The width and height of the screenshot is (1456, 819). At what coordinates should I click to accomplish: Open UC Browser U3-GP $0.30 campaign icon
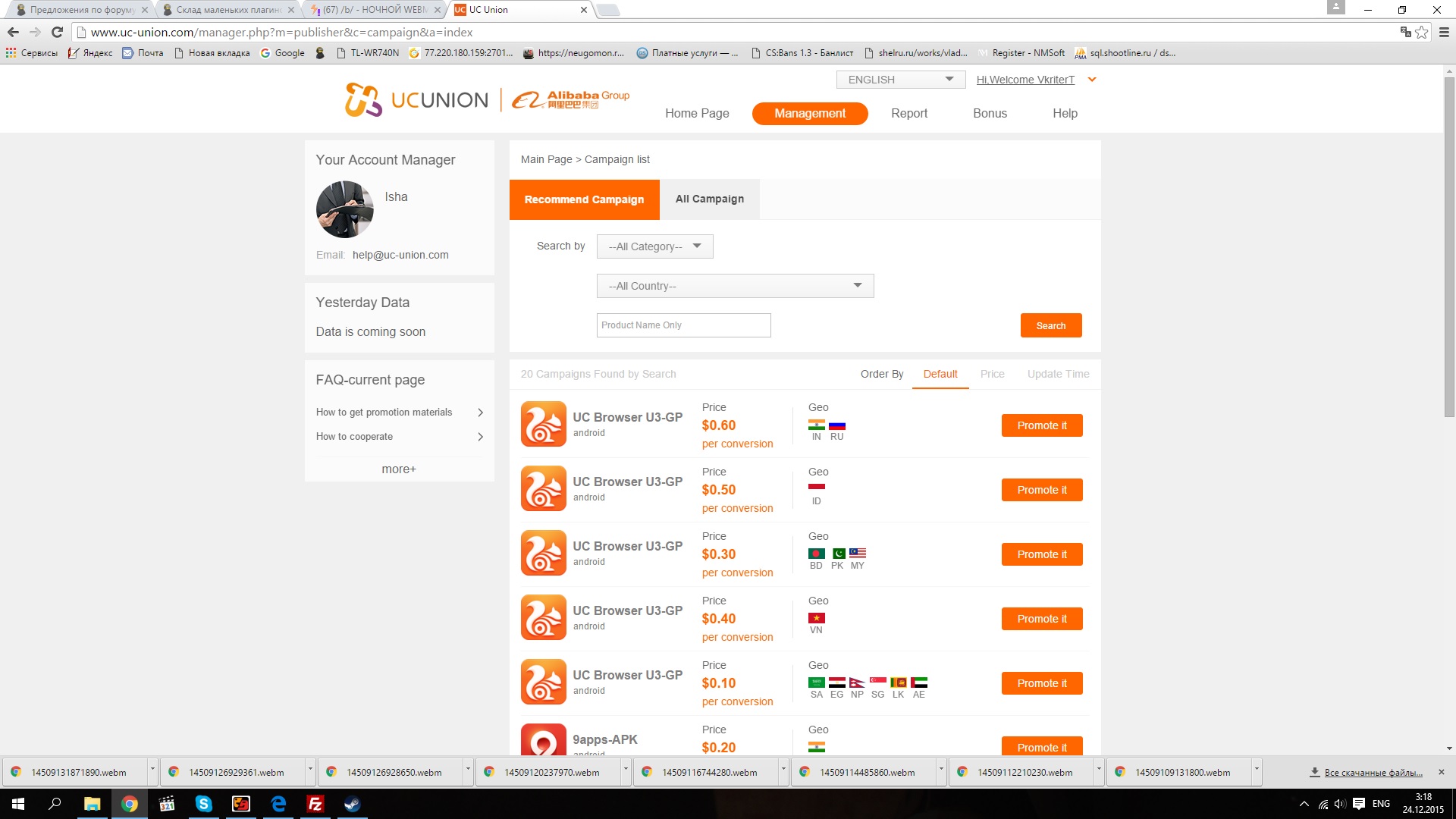click(x=543, y=553)
